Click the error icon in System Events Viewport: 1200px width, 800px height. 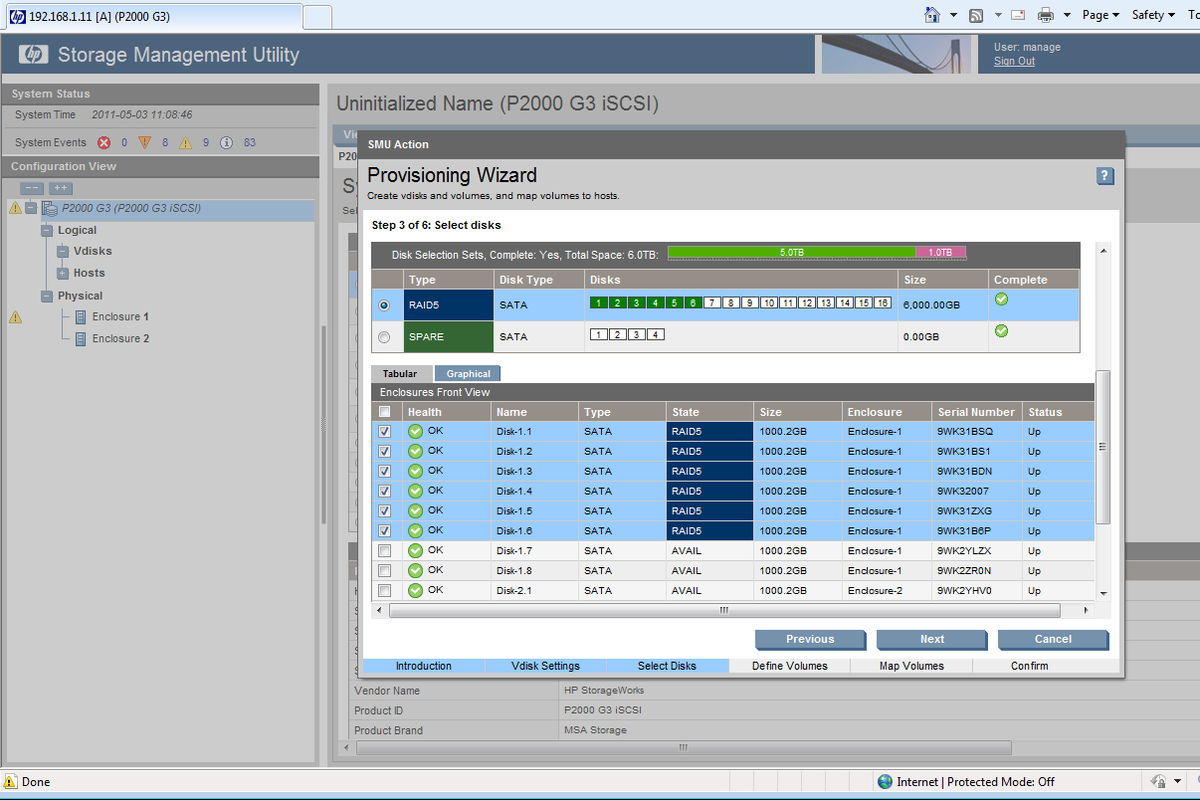pyautogui.click(x=104, y=142)
